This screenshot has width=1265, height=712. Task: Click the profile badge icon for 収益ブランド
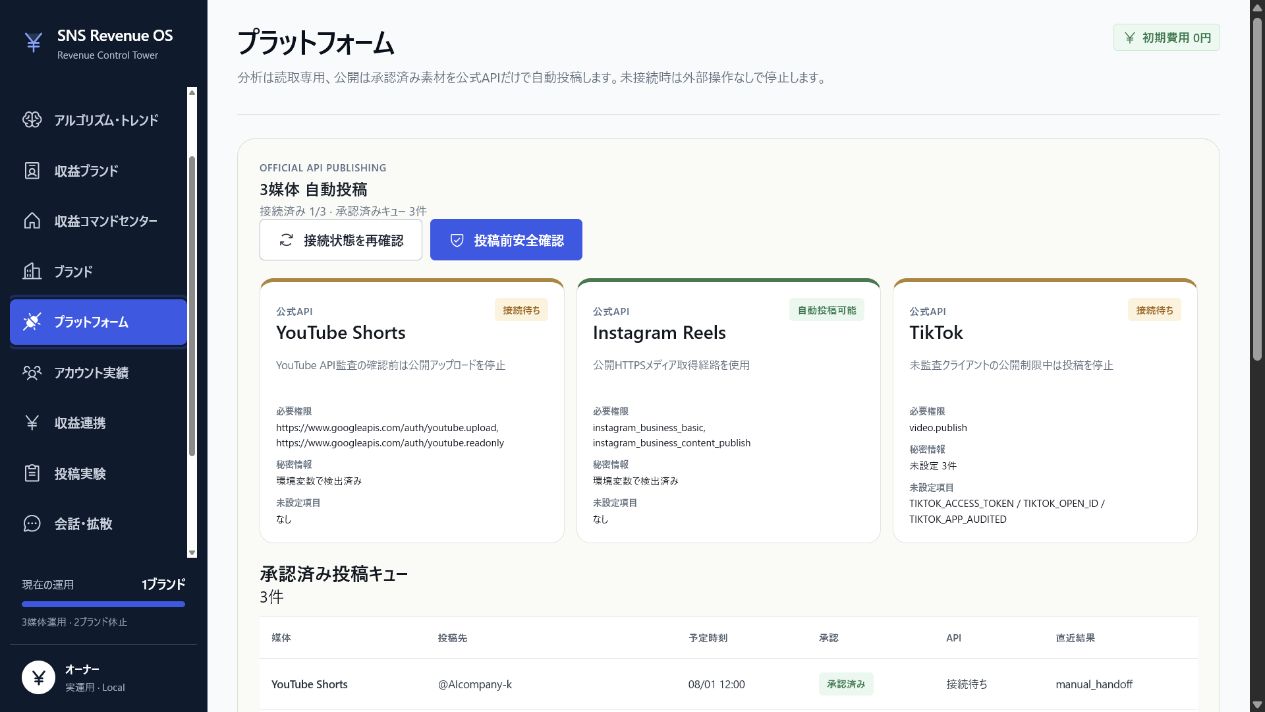[x=32, y=170]
